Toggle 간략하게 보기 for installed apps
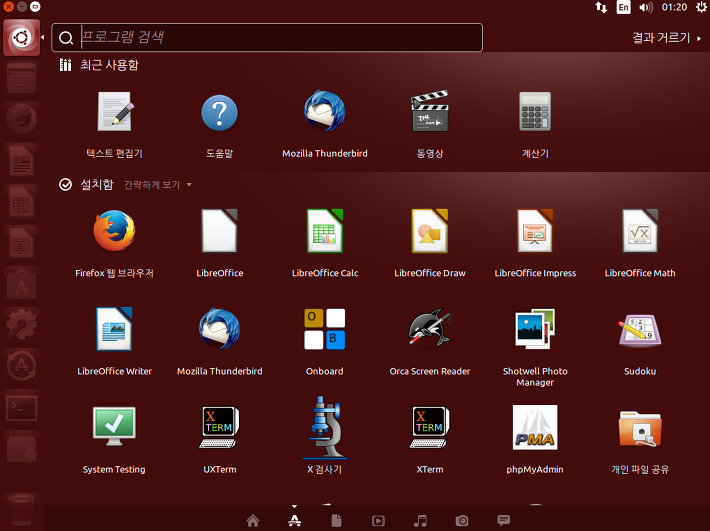 click(158, 185)
